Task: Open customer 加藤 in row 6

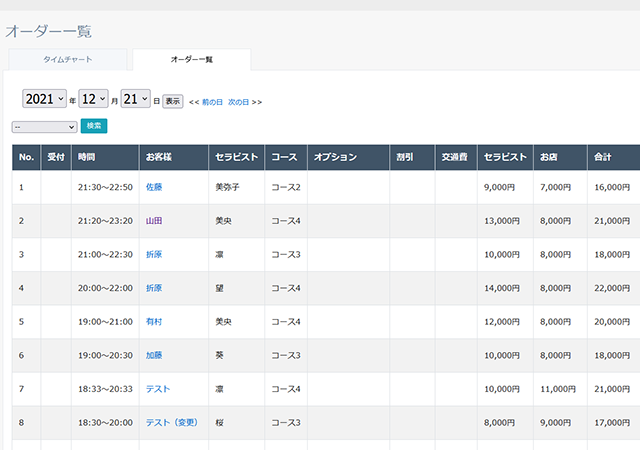Action: (x=154, y=355)
